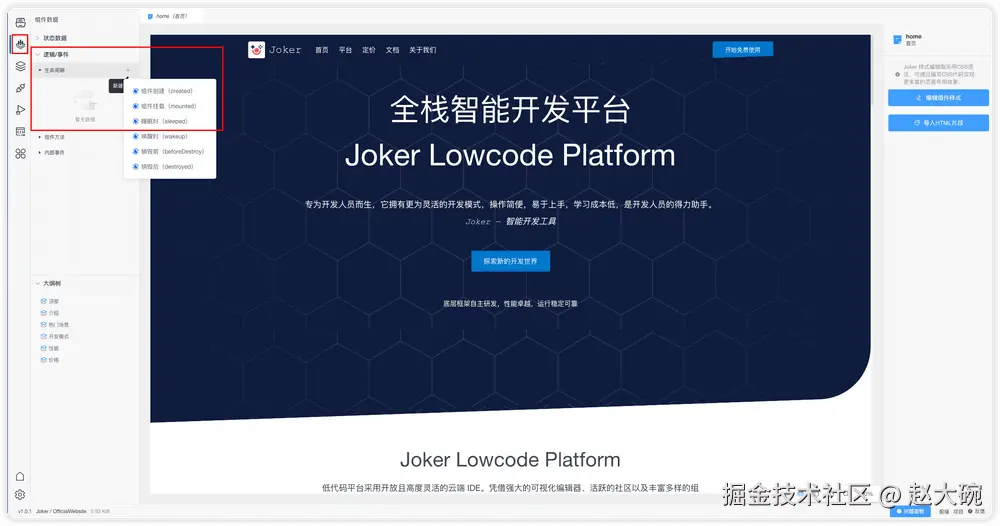The image size is (1000, 526).
Task: Select 唤醒时 (wakeup) lifecycle option
Action: coord(170,136)
